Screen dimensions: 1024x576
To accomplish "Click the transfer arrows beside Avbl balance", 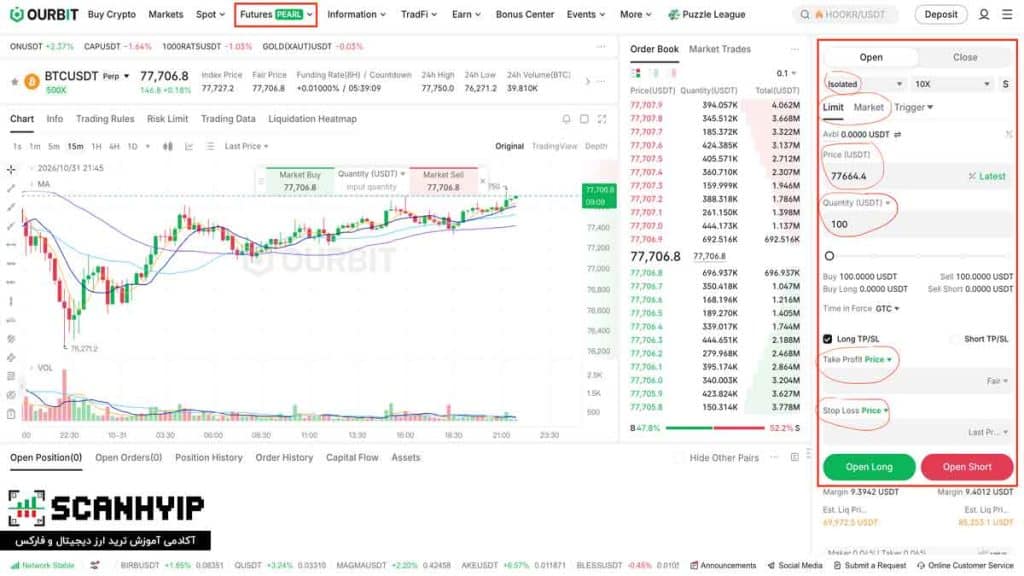I will point(897,135).
